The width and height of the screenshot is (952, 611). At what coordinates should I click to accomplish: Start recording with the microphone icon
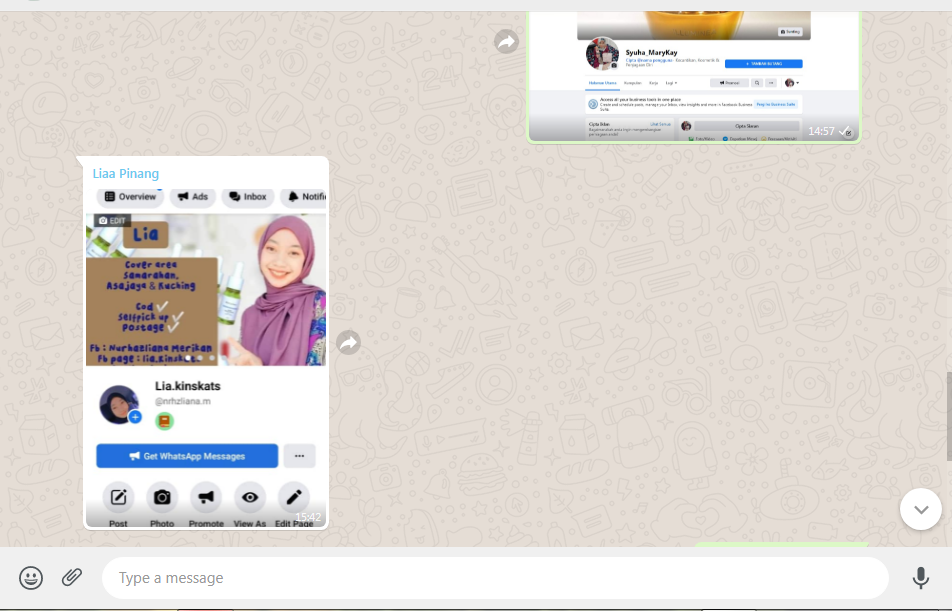click(920, 578)
